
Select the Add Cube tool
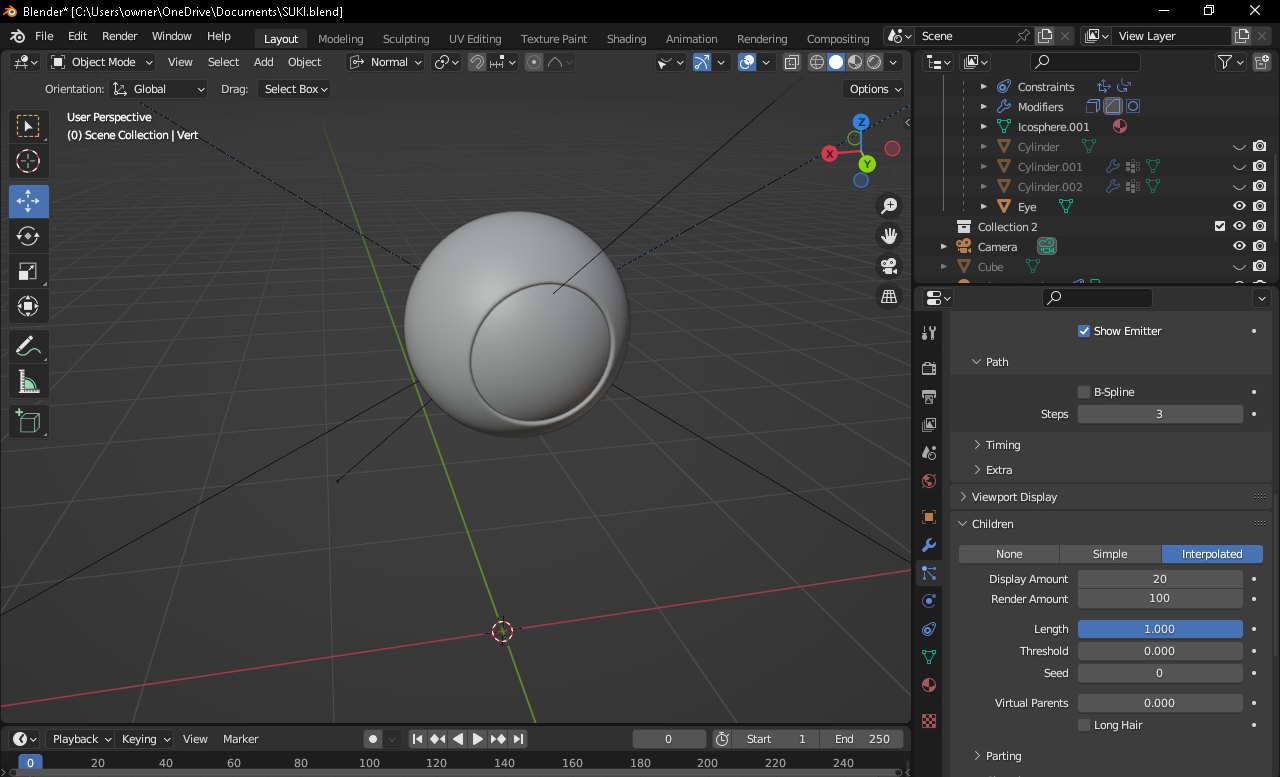[x=28, y=422]
